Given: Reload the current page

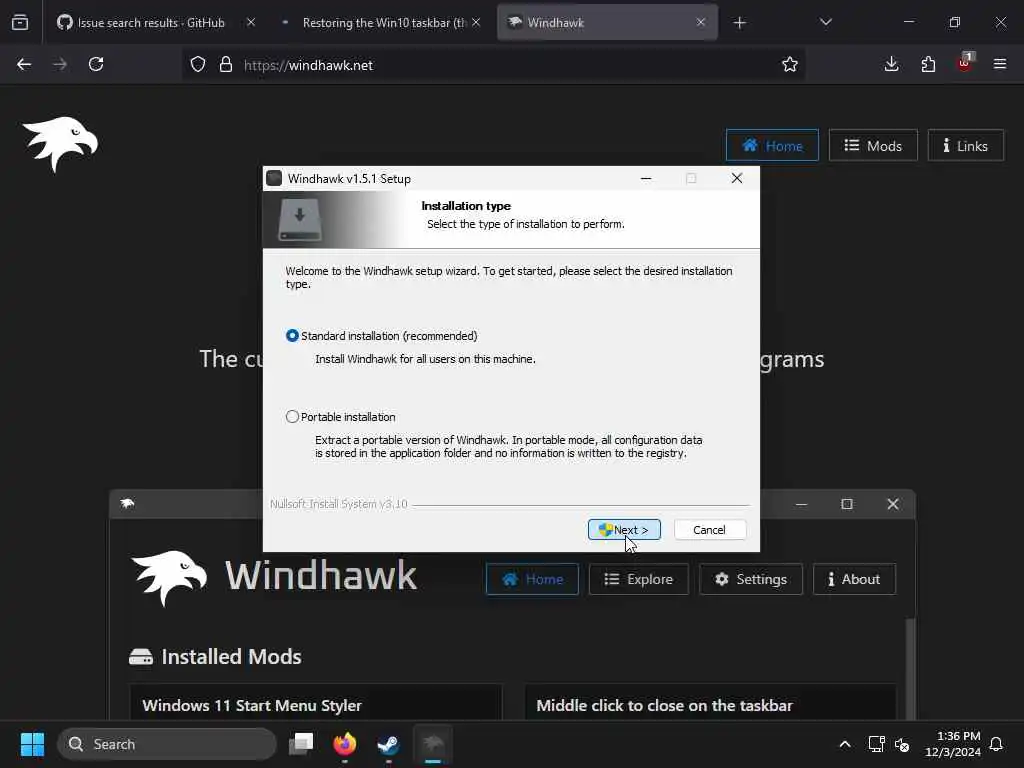Looking at the screenshot, I should click(96, 64).
